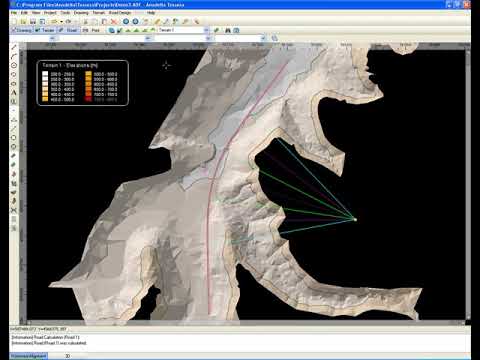Image resolution: width=480 pixels, height=360 pixels.
Task: Switch to the Plot mode tab
Action: 92,30
